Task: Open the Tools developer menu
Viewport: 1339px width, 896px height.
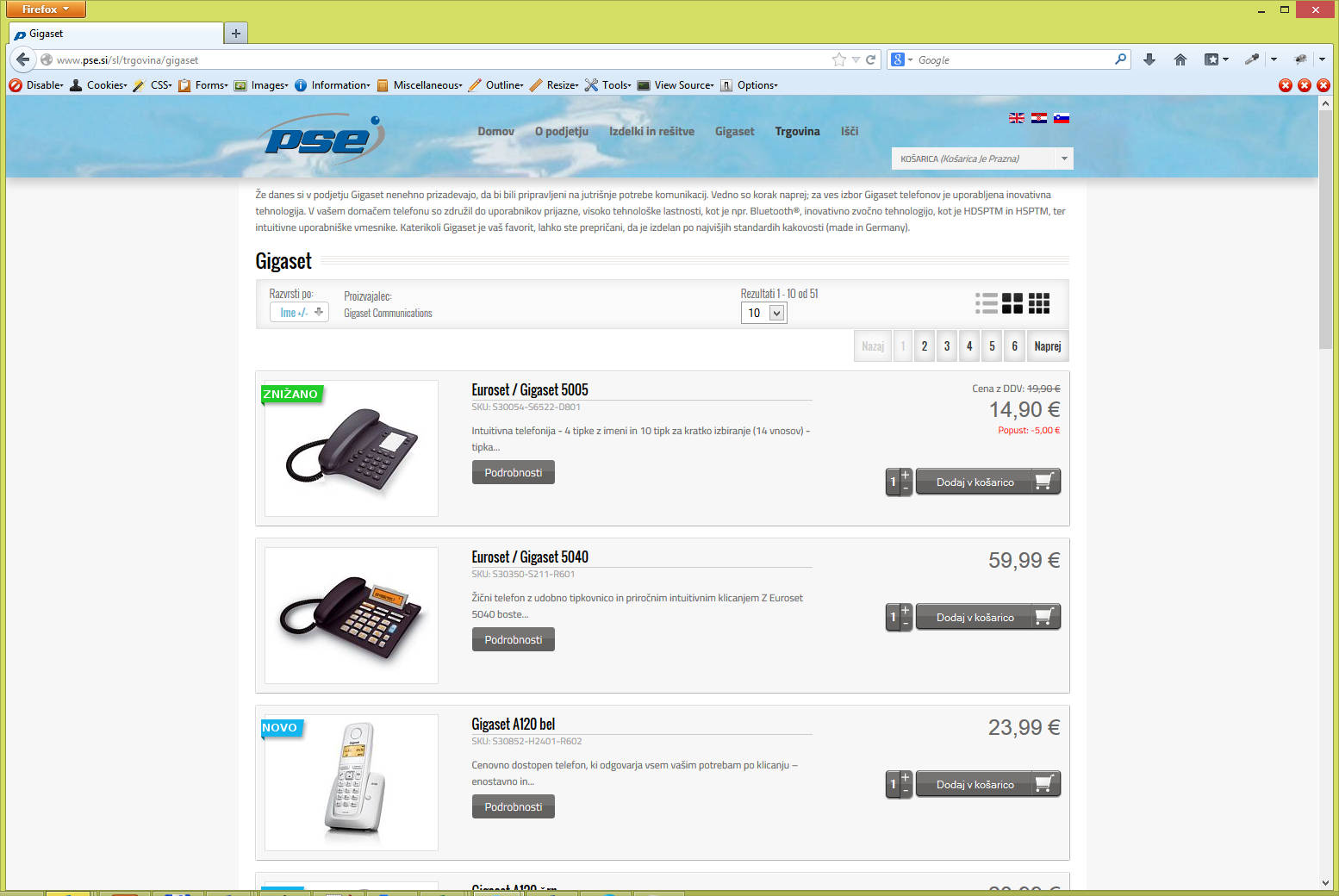Action: point(608,85)
